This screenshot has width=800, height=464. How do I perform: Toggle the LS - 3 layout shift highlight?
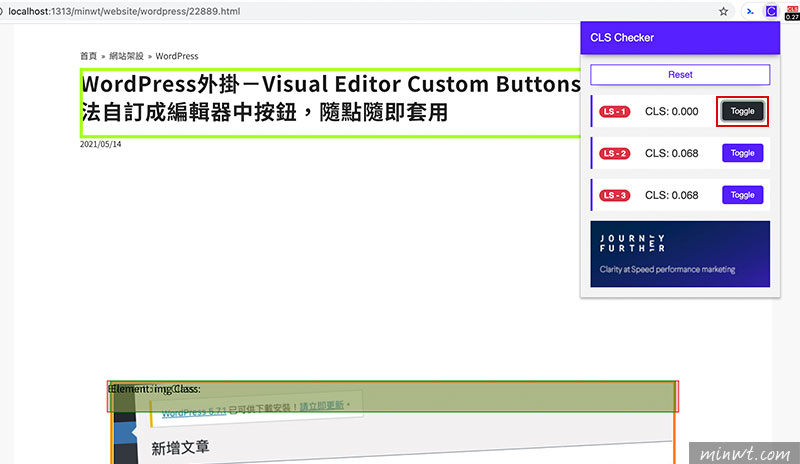[x=742, y=195]
